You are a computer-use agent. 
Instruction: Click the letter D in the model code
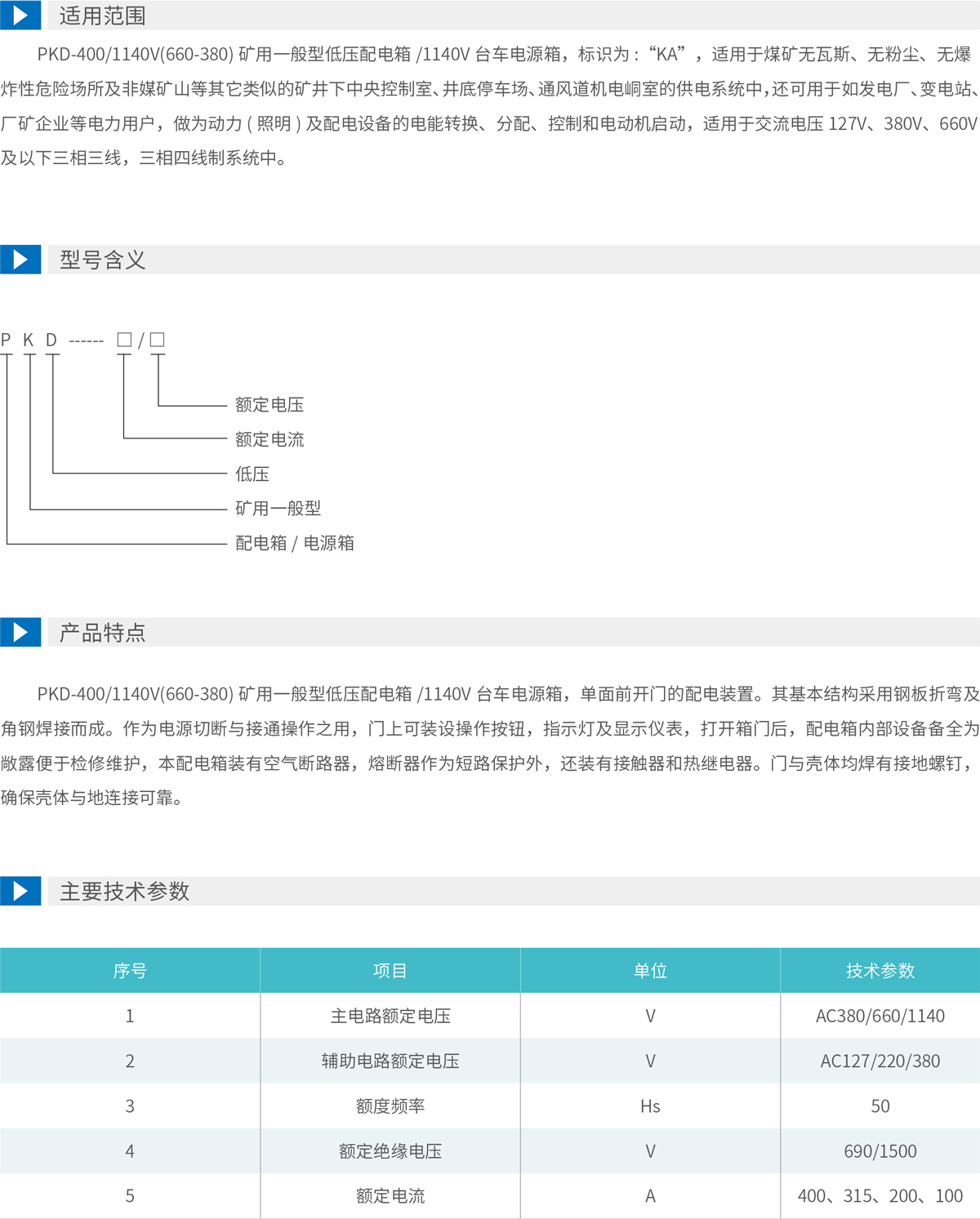click(x=51, y=340)
